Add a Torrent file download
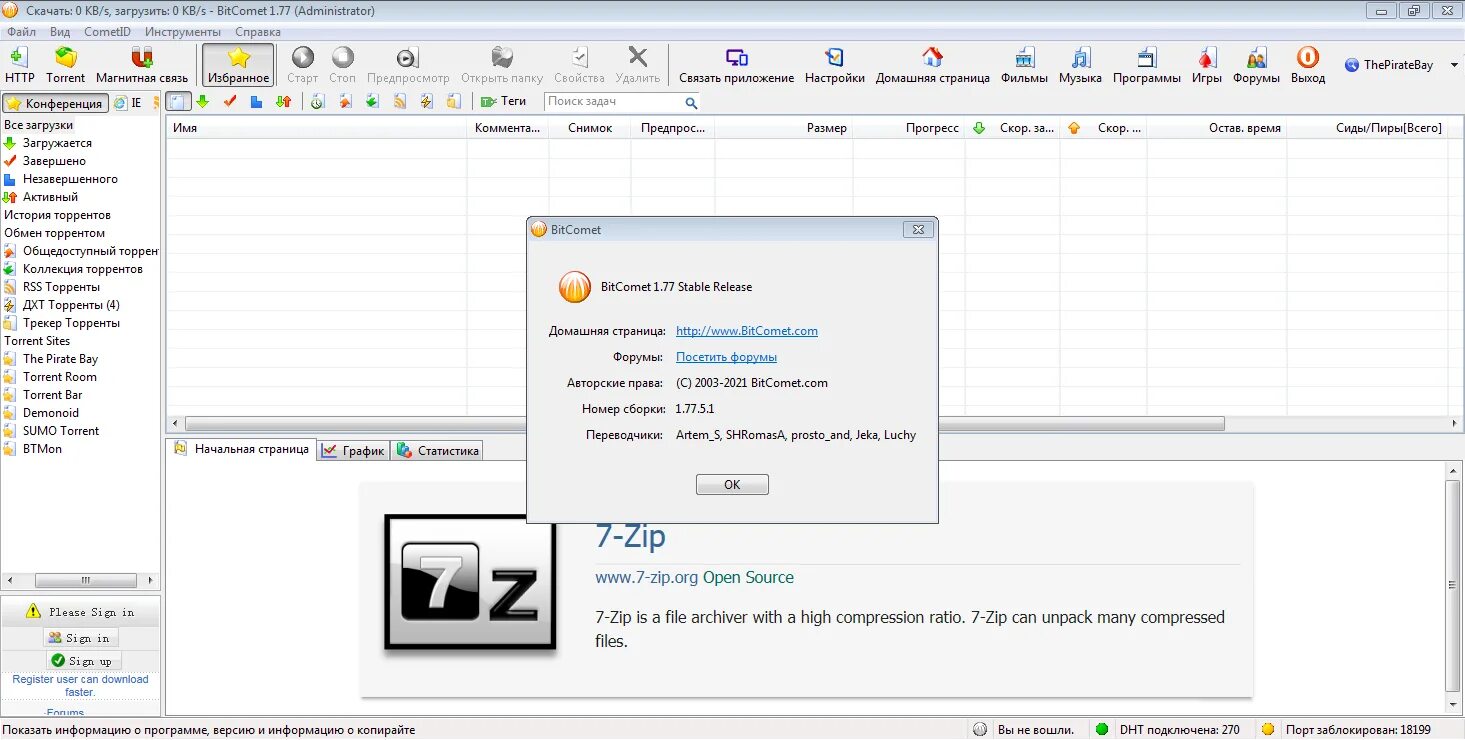Screen dimensions: 1465x740 tap(66, 64)
